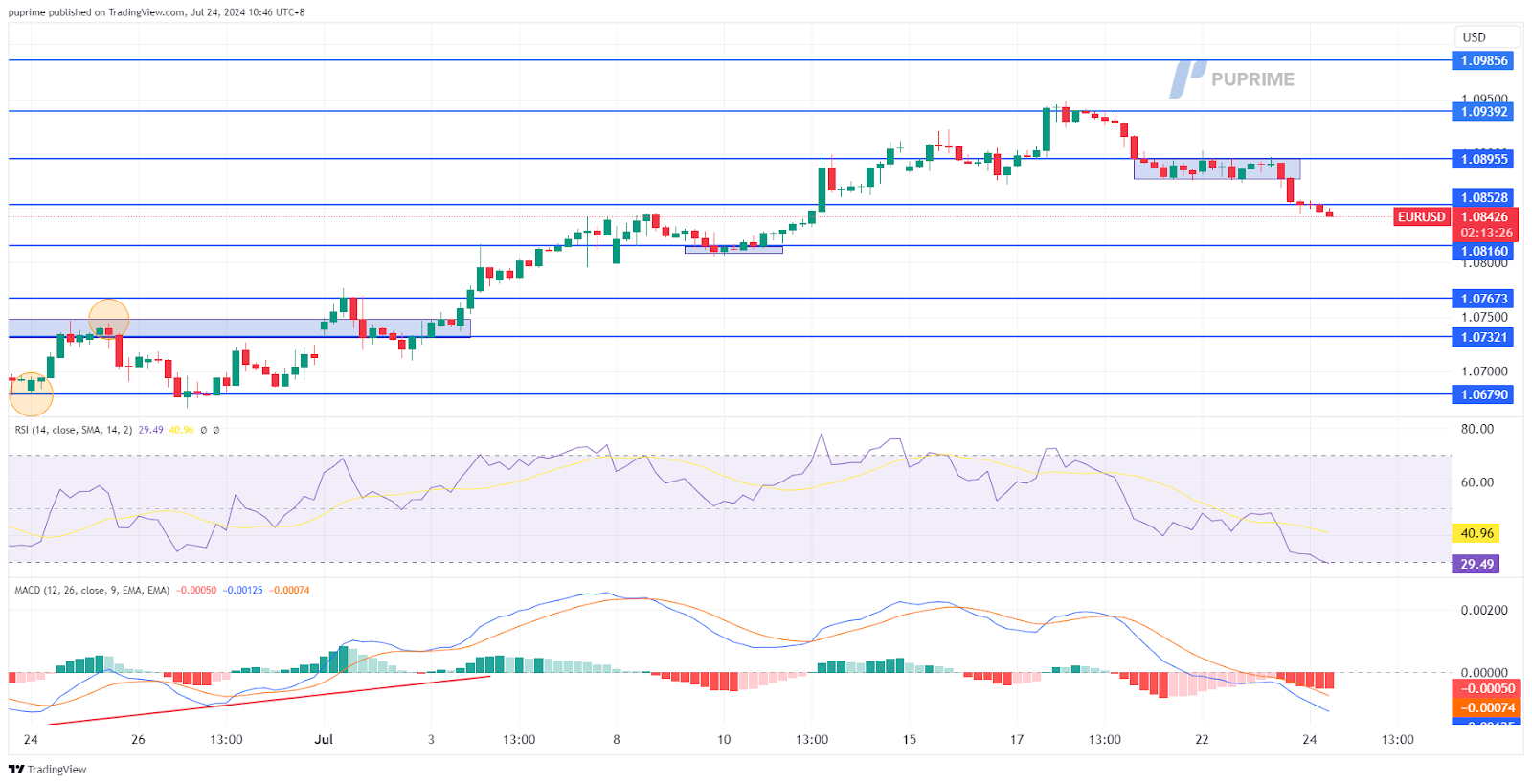Viewport: 1532px width, 784px height.
Task: Click the blue consolidation box near July 22
Action: (1217, 169)
